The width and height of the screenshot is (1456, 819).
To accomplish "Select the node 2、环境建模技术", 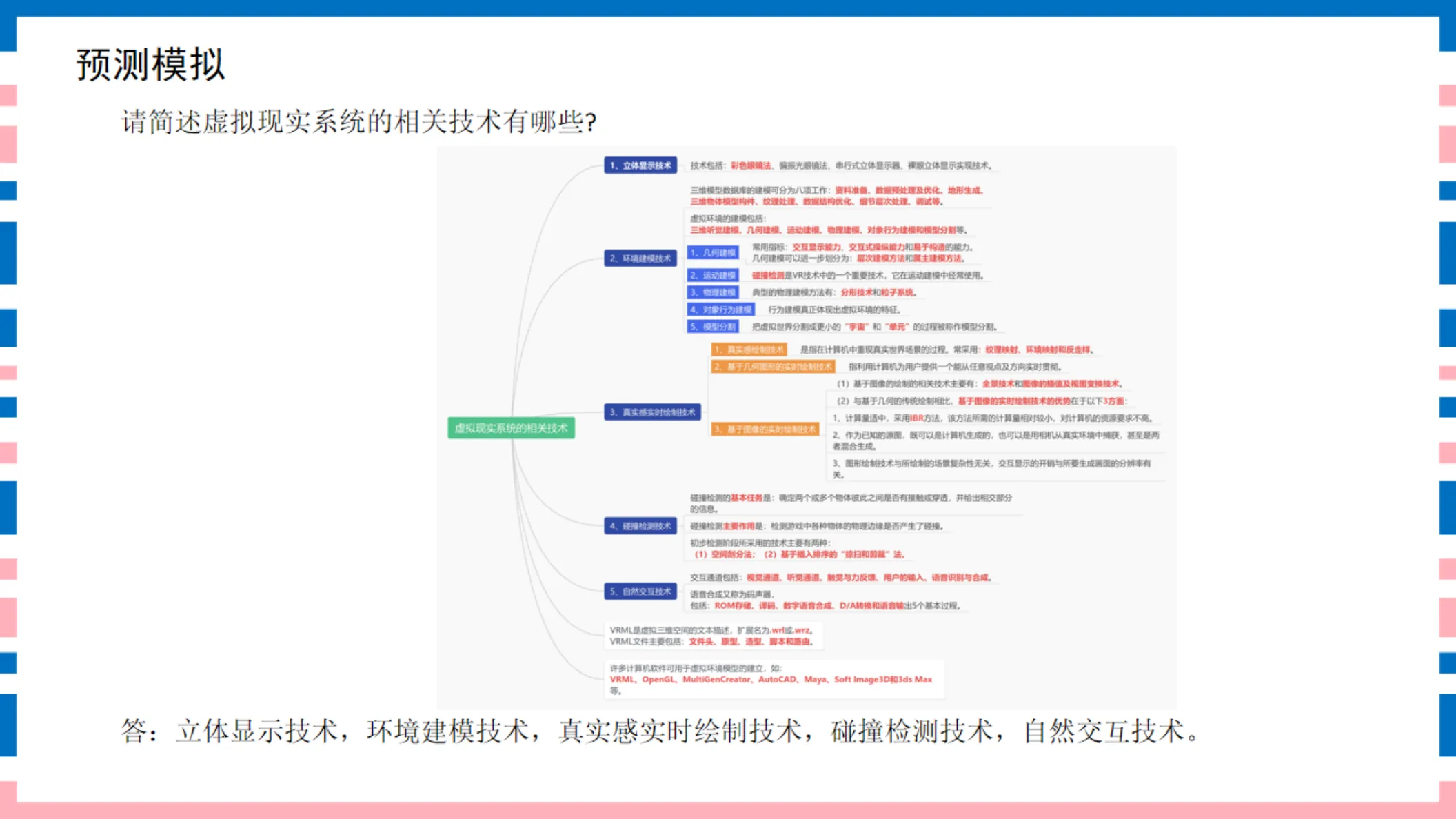I will tap(640, 259).
